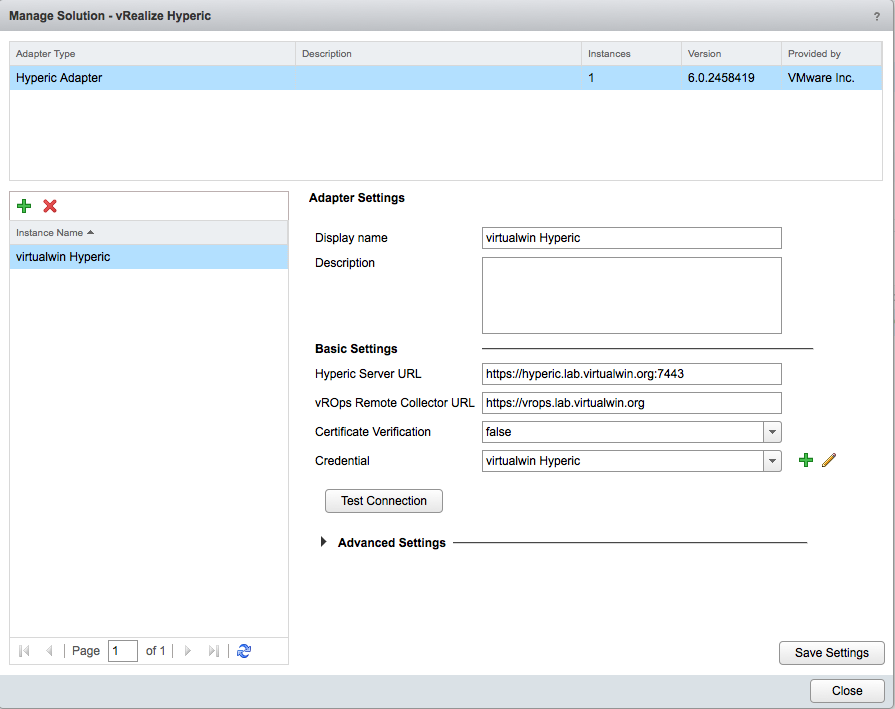895x709 pixels.
Task: Click the Adapter Type column header
Action: tap(152, 54)
